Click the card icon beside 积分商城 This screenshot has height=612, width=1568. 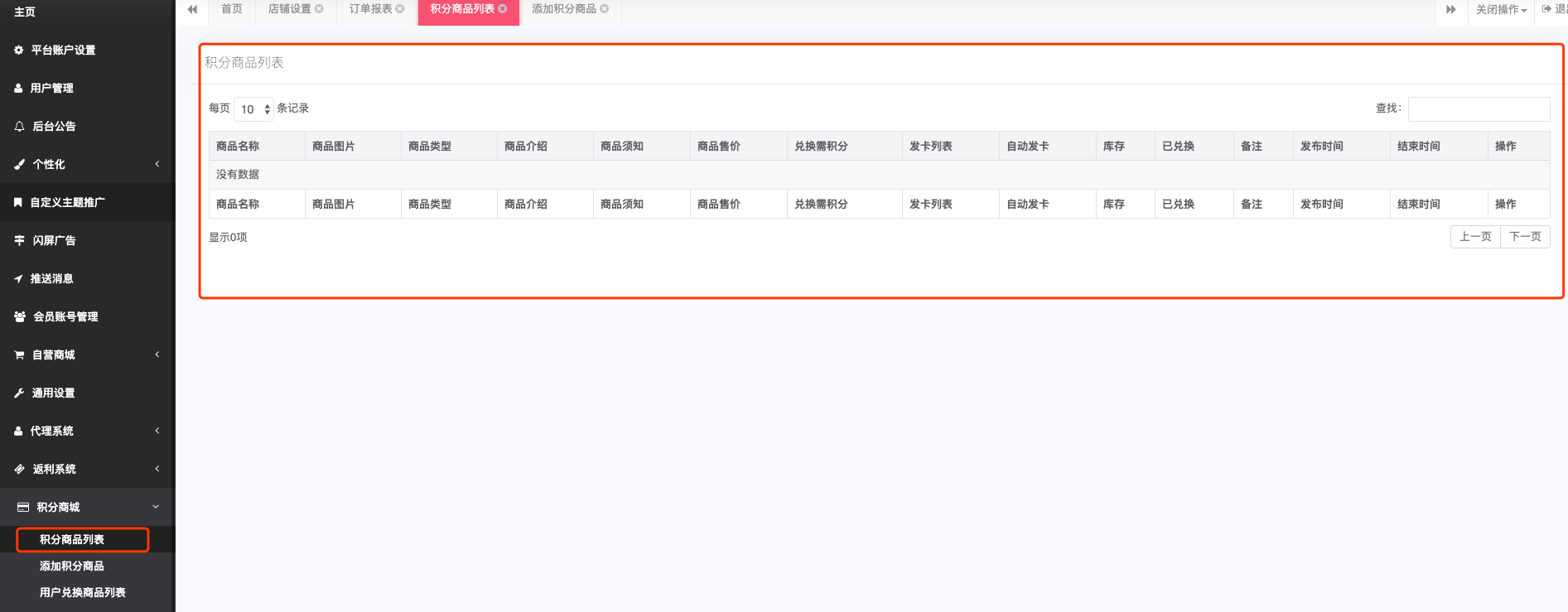23,508
